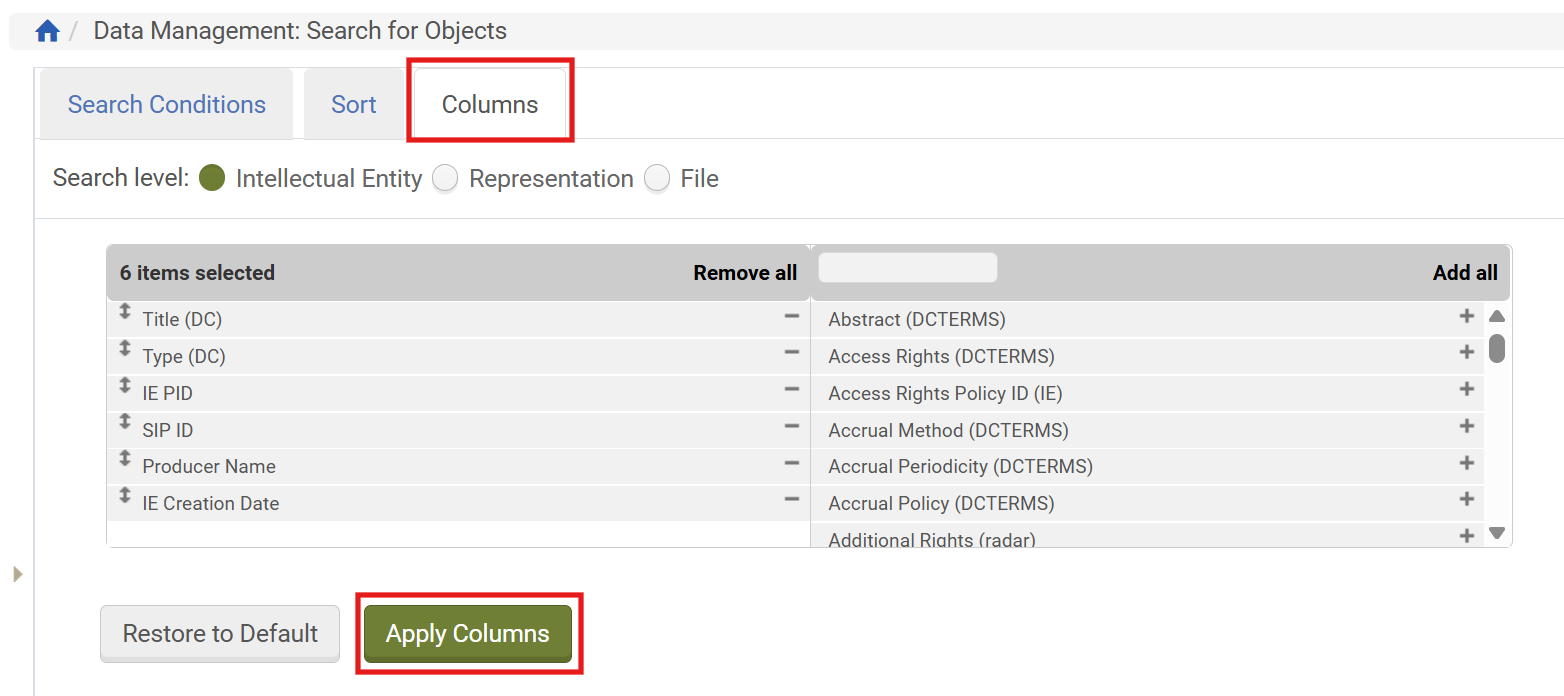Click Apply Columns button
Viewport: 1564px width, 696px height.
[x=467, y=634]
